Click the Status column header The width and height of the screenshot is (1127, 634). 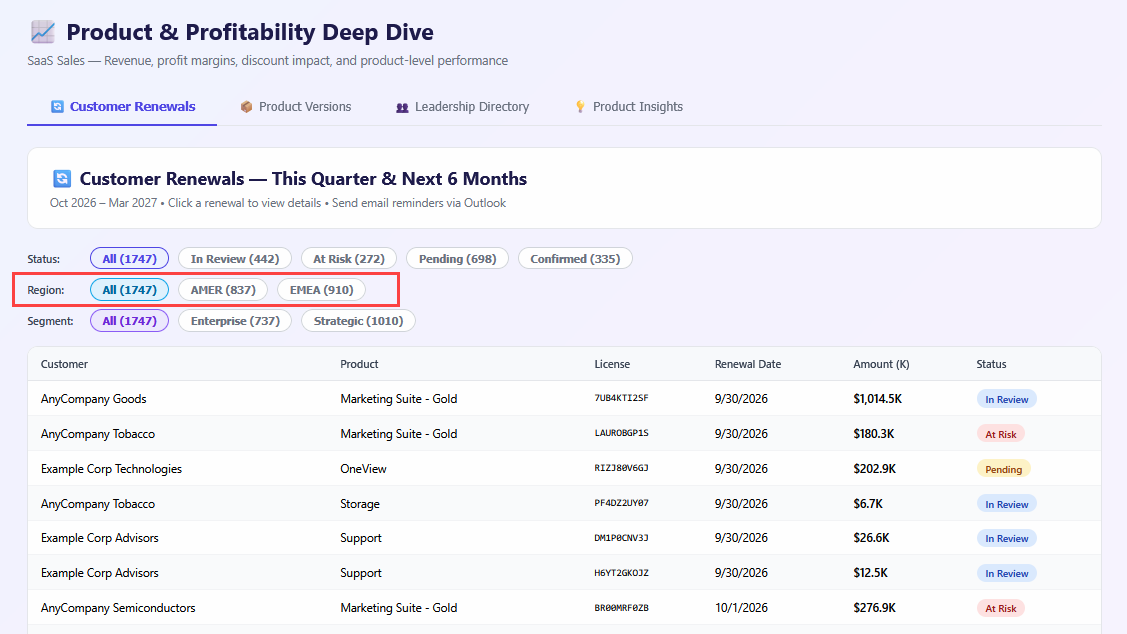click(x=991, y=364)
